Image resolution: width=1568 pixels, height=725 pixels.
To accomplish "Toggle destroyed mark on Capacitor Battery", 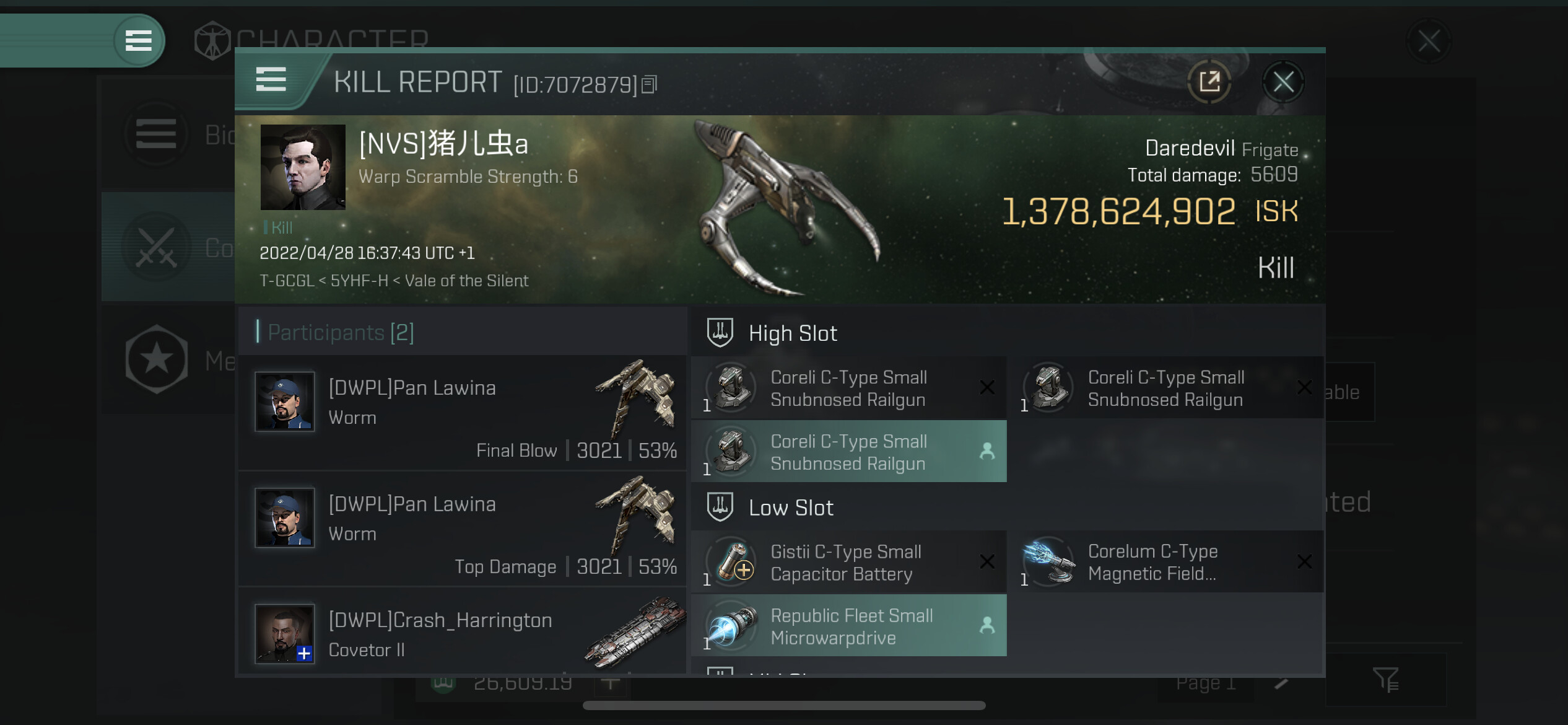I will [987, 562].
